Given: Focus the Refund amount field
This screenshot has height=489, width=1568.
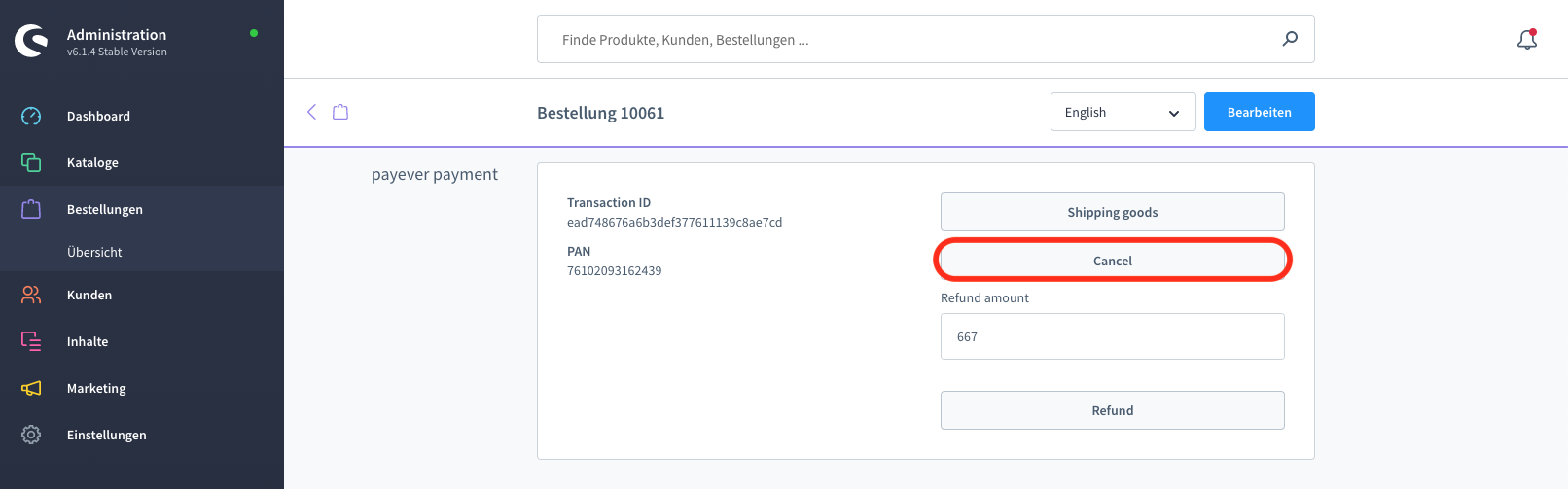Looking at the screenshot, I should pos(1113,336).
